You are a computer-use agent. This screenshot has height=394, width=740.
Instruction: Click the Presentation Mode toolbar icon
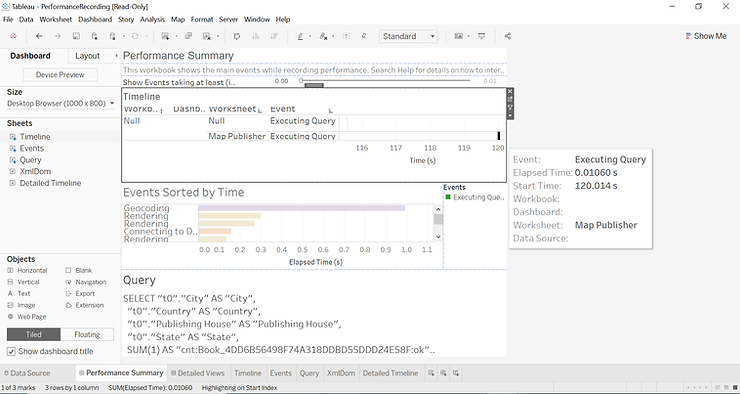(481, 36)
